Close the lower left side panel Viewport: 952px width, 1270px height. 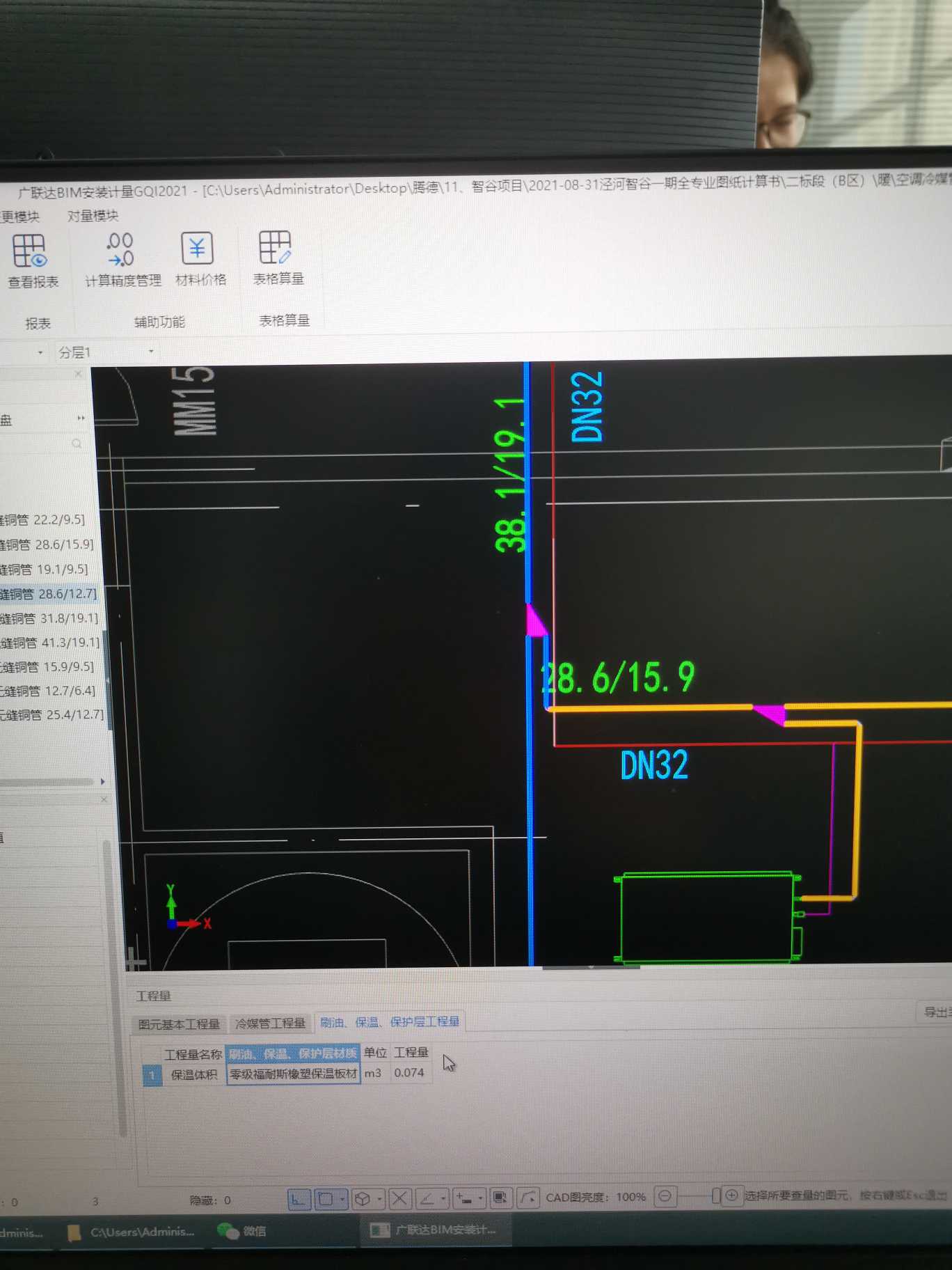(x=104, y=799)
